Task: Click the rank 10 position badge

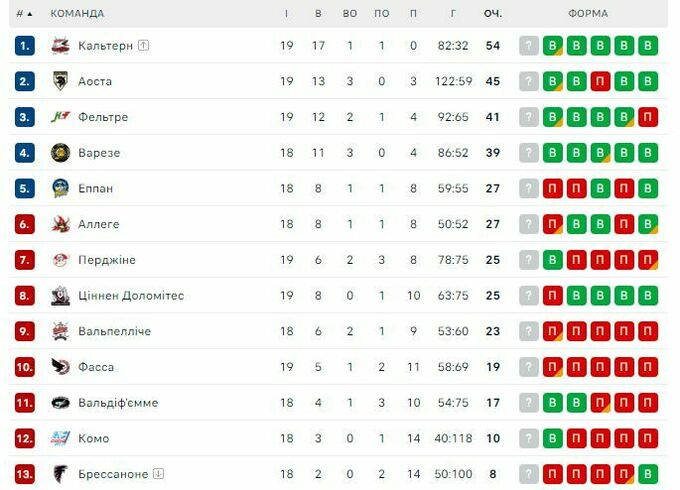Action: (x=25, y=367)
